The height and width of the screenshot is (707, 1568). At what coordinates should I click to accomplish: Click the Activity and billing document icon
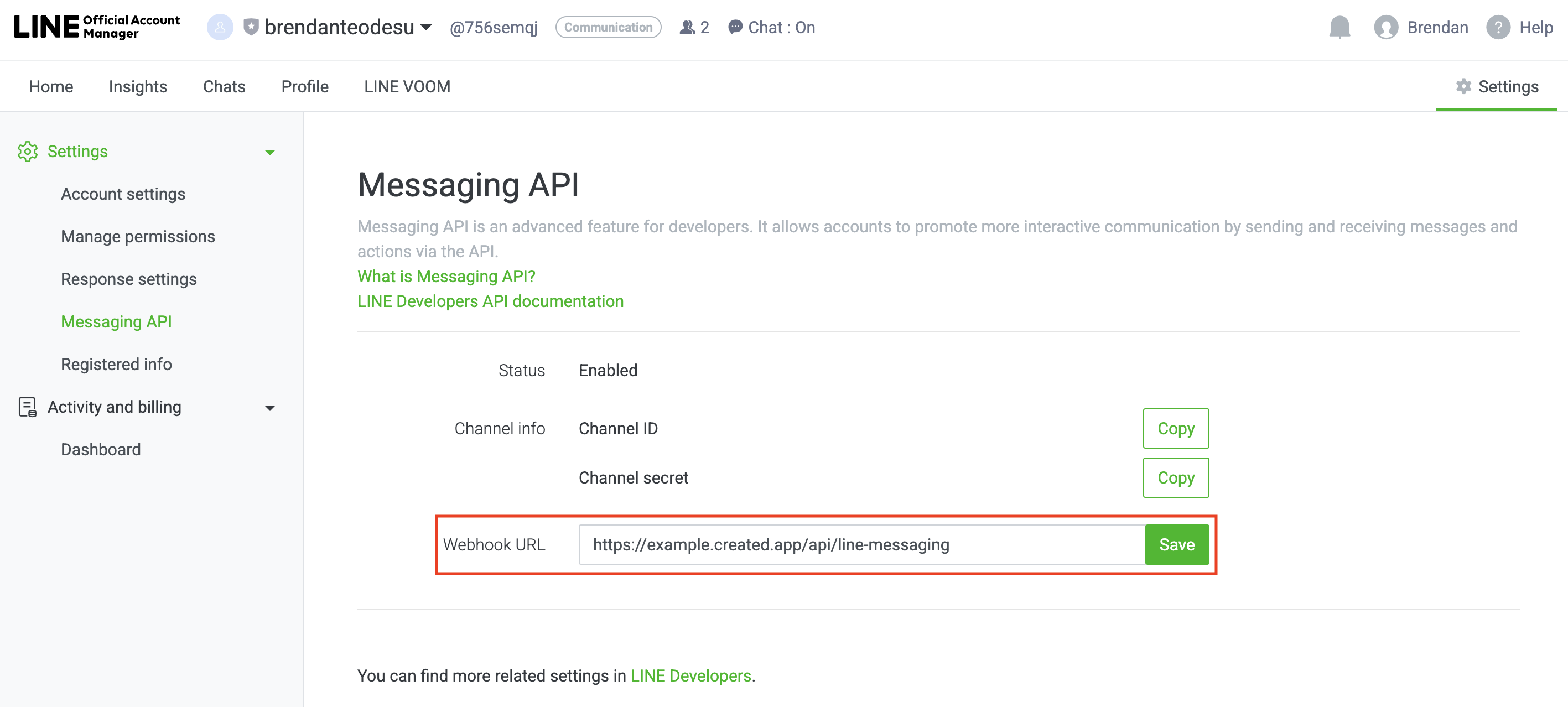click(x=28, y=407)
